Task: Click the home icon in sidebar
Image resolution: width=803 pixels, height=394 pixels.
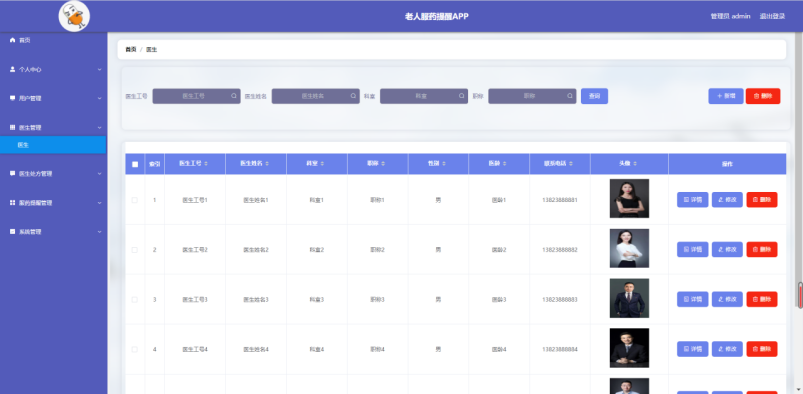Action: 13,40
